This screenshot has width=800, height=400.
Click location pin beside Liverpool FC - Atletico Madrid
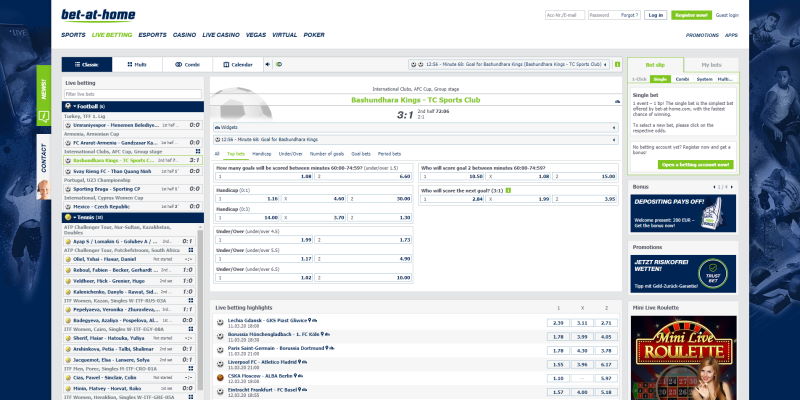301,361
